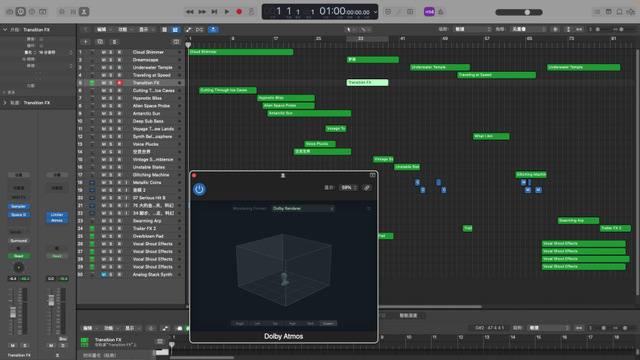640x360 pixels.
Task: Collapse the Transition FX region inspector
Action: (5, 29)
